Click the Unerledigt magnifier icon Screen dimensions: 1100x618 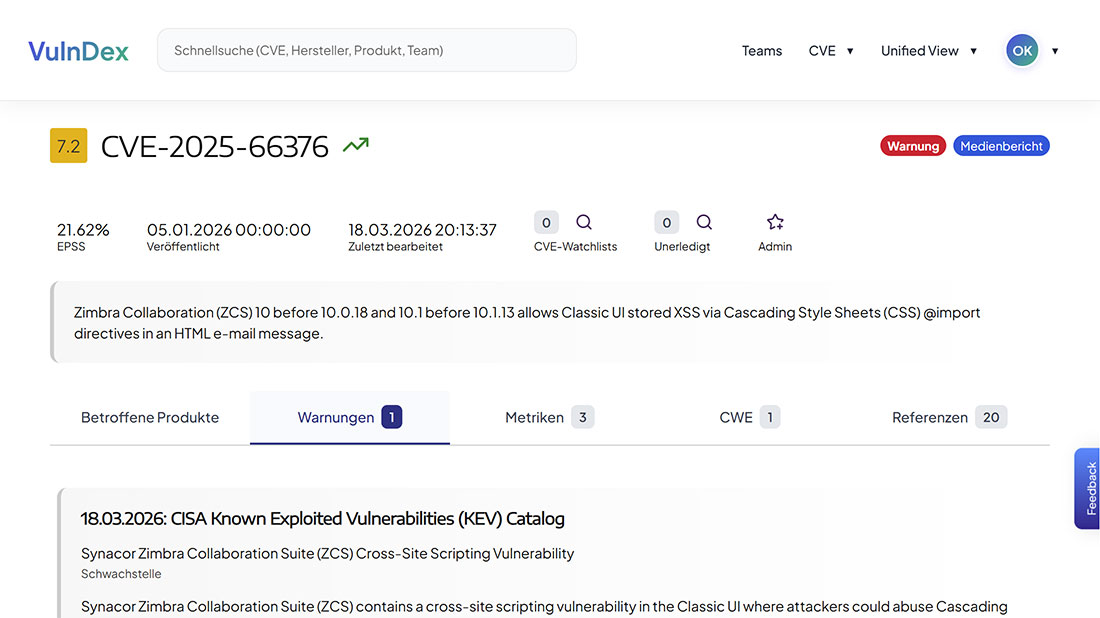[704, 222]
